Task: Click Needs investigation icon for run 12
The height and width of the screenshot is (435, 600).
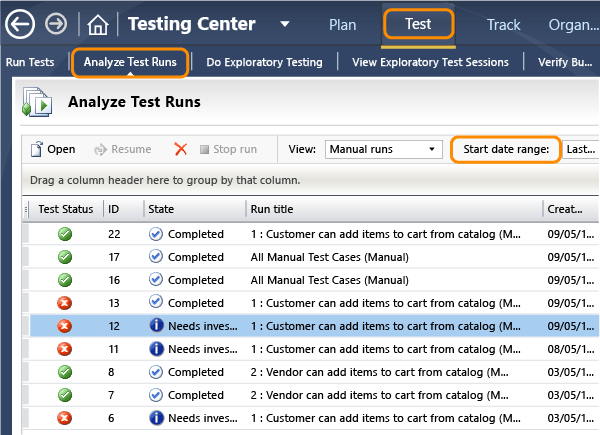Action: point(156,326)
